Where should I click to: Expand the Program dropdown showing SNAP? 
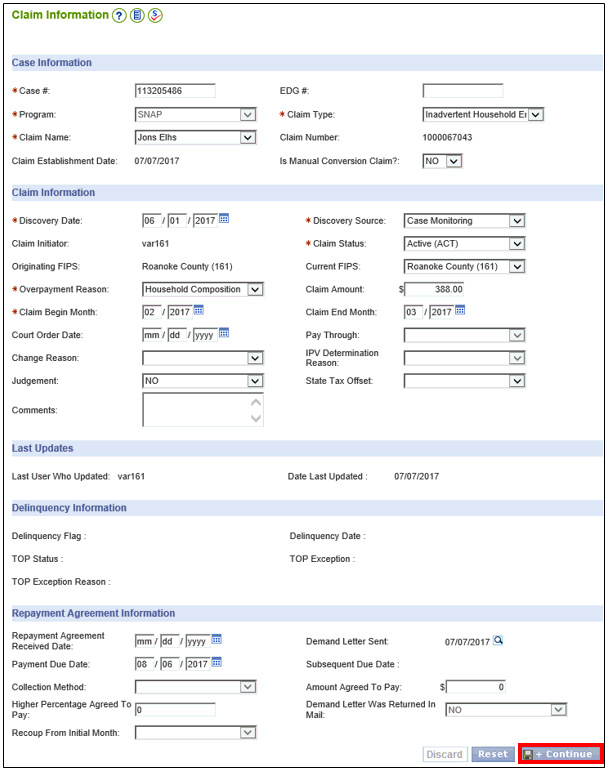195,115
